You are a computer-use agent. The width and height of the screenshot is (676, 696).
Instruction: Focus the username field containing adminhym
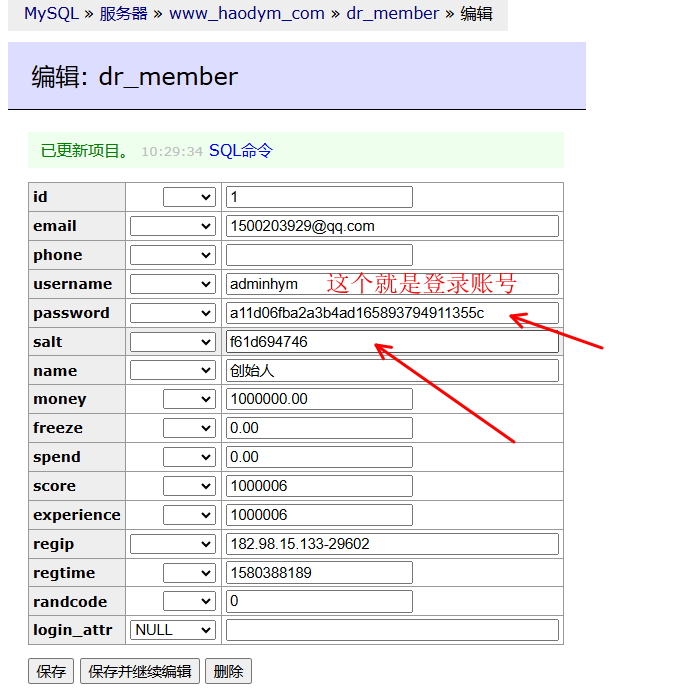(392, 284)
